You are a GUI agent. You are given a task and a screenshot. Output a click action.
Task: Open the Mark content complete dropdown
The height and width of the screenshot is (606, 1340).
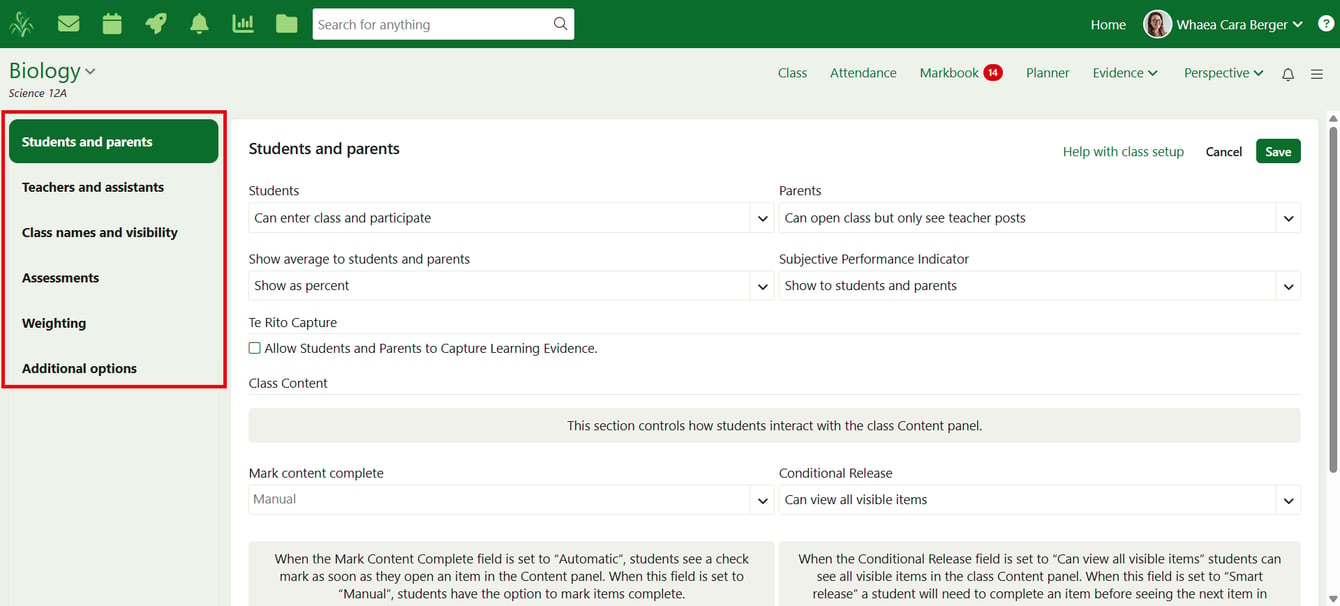(x=511, y=500)
